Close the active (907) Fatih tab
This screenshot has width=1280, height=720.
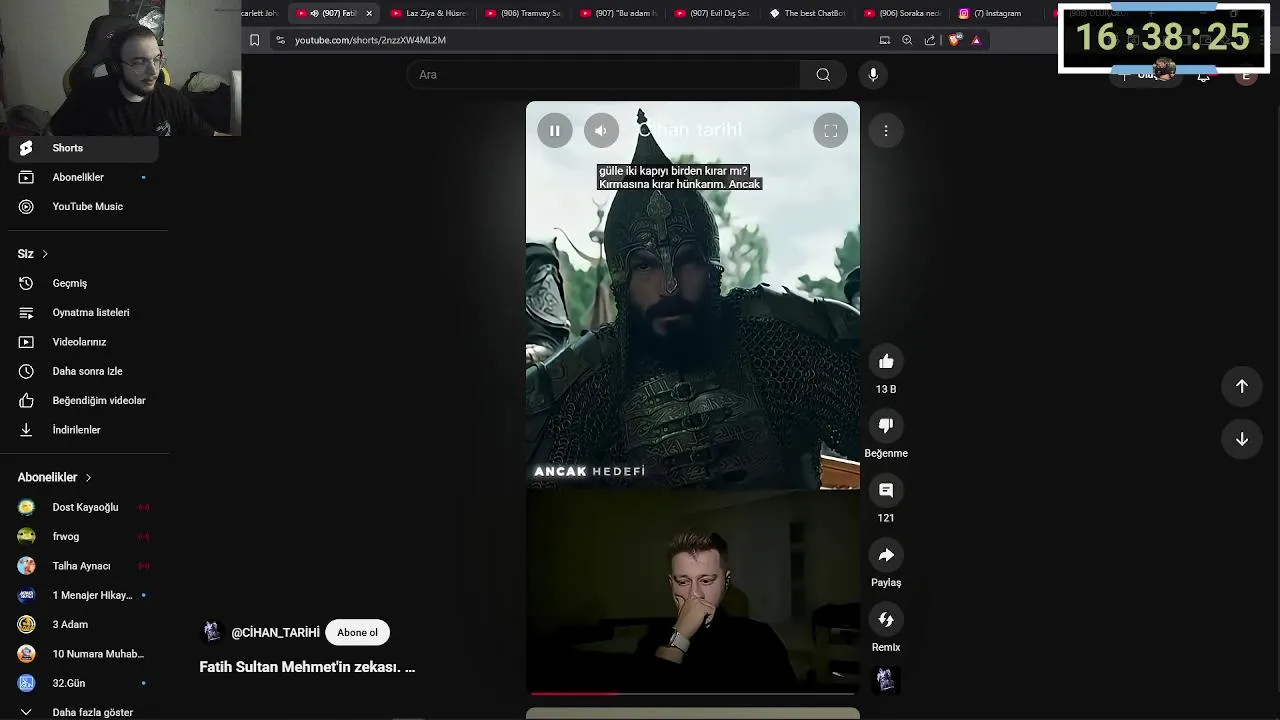369,13
